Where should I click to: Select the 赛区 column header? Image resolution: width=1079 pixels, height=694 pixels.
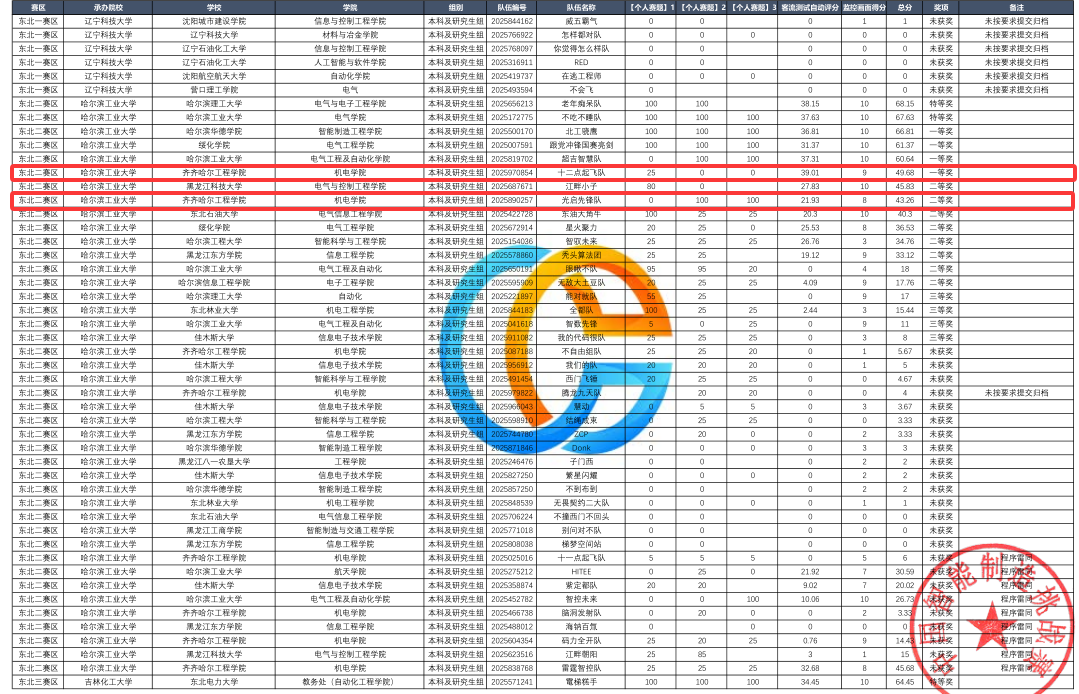[x=38, y=7]
